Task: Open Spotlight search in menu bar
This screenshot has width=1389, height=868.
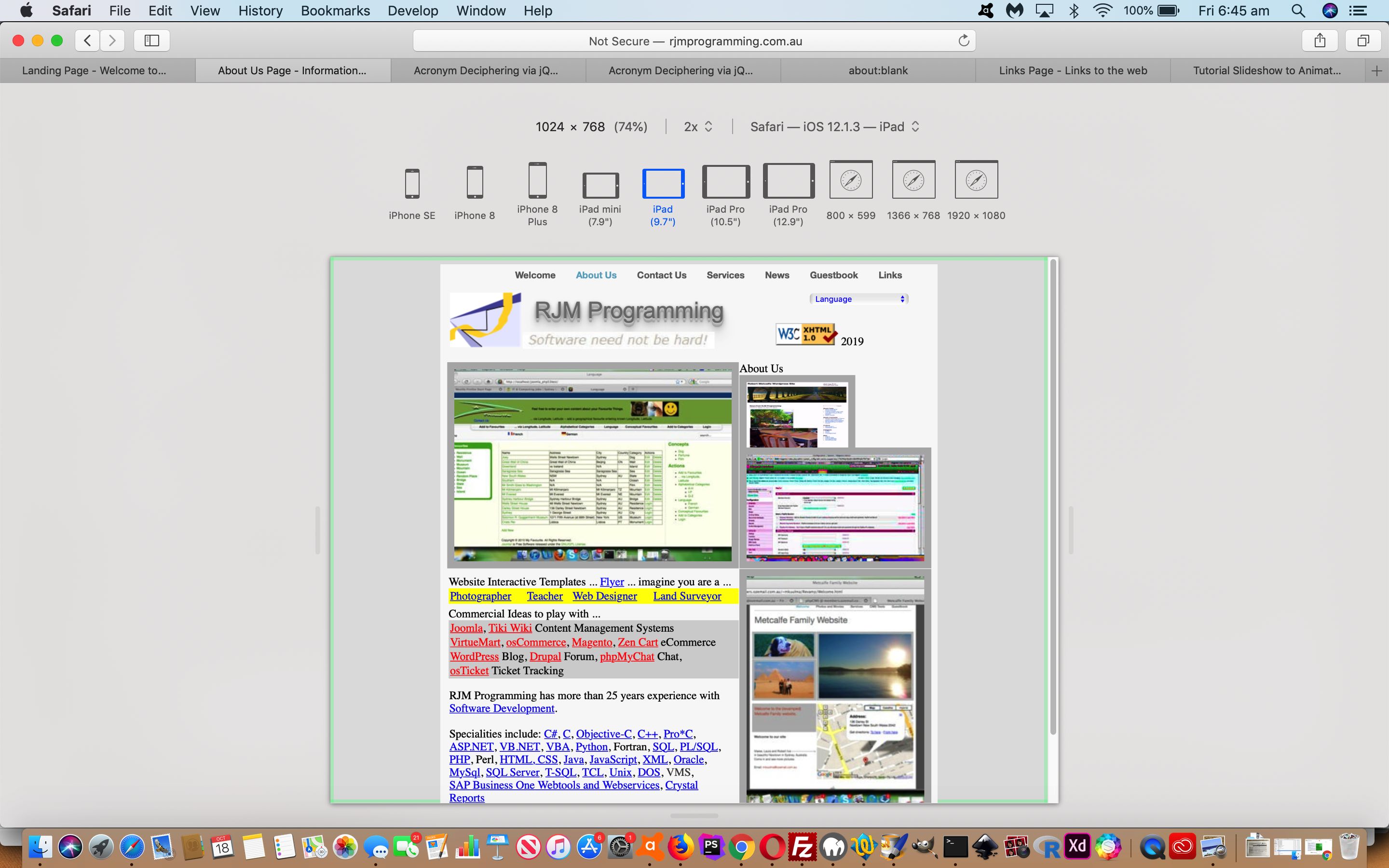Action: point(1298,10)
